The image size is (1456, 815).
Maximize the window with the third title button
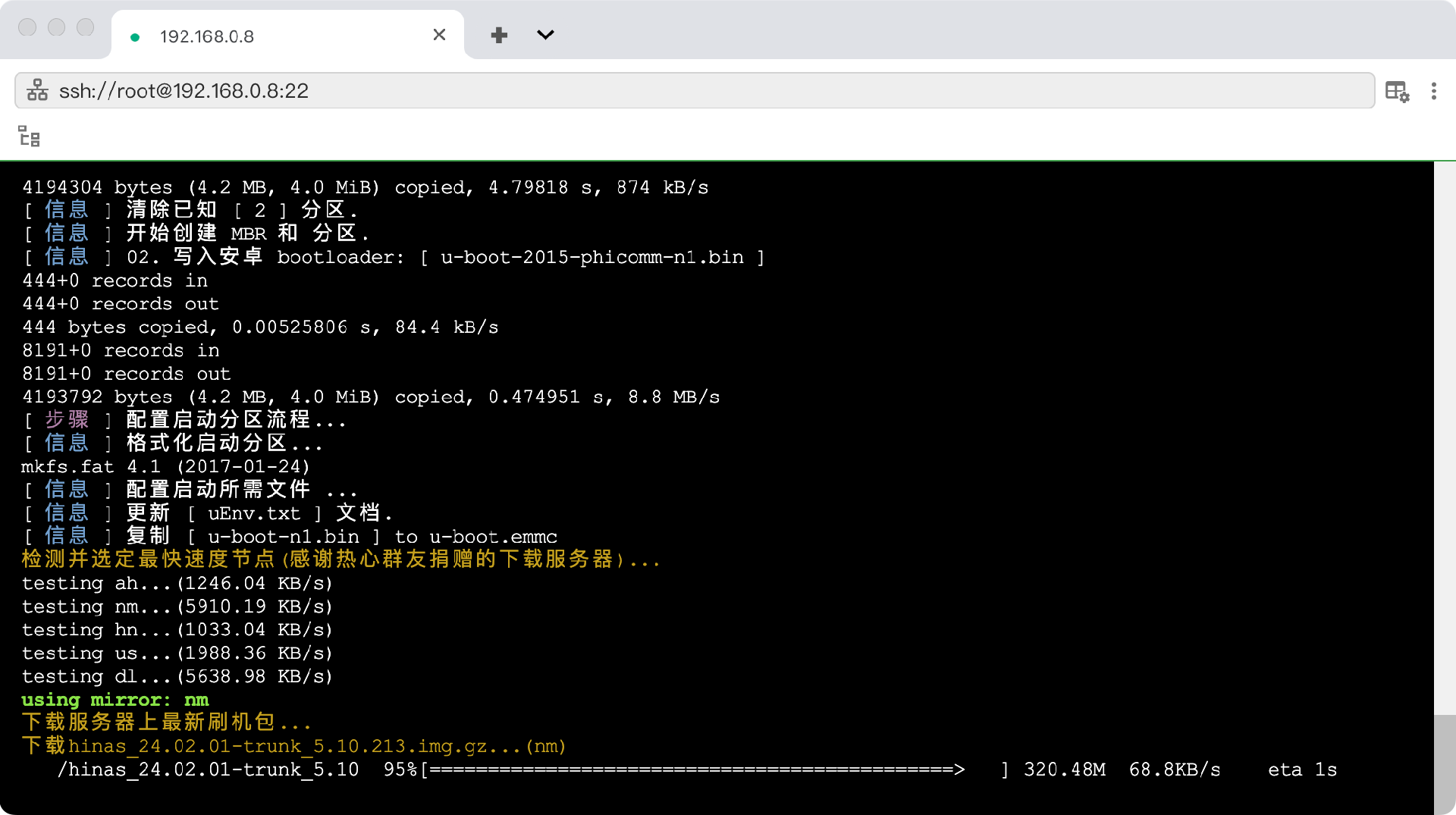point(86,27)
